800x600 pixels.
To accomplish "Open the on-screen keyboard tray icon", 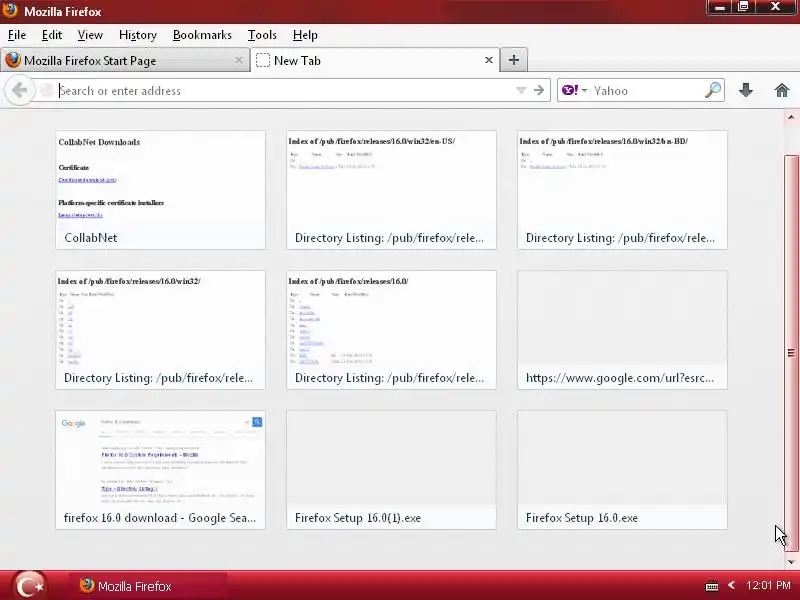I will tap(712, 586).
